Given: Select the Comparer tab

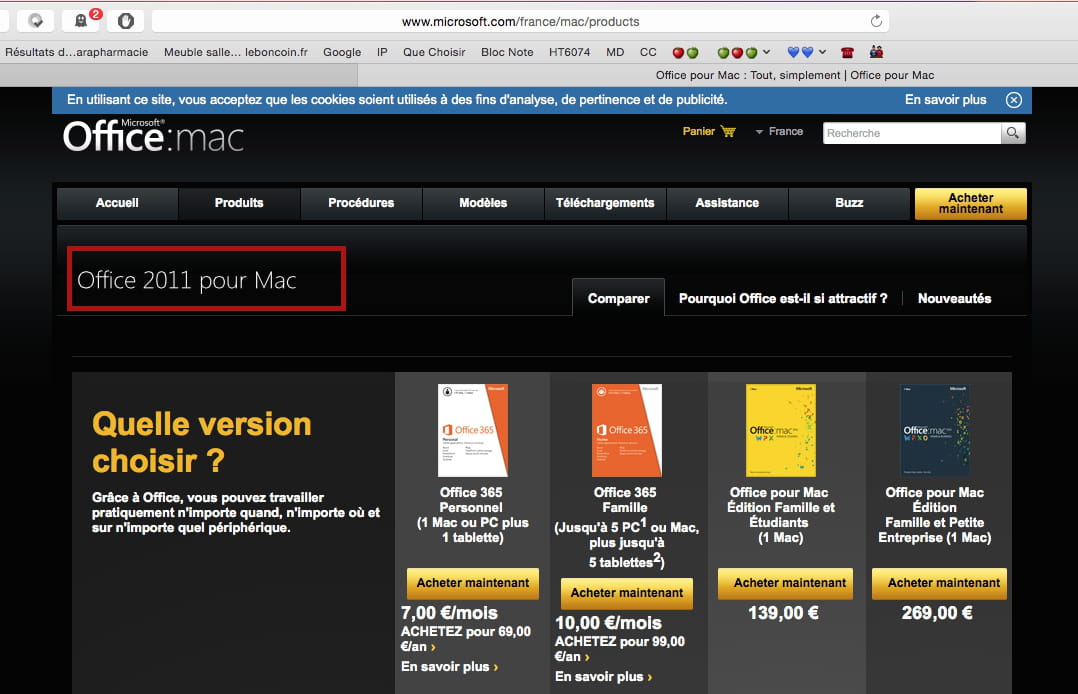Looking at the screenshot, I should (x=618, y=298).
